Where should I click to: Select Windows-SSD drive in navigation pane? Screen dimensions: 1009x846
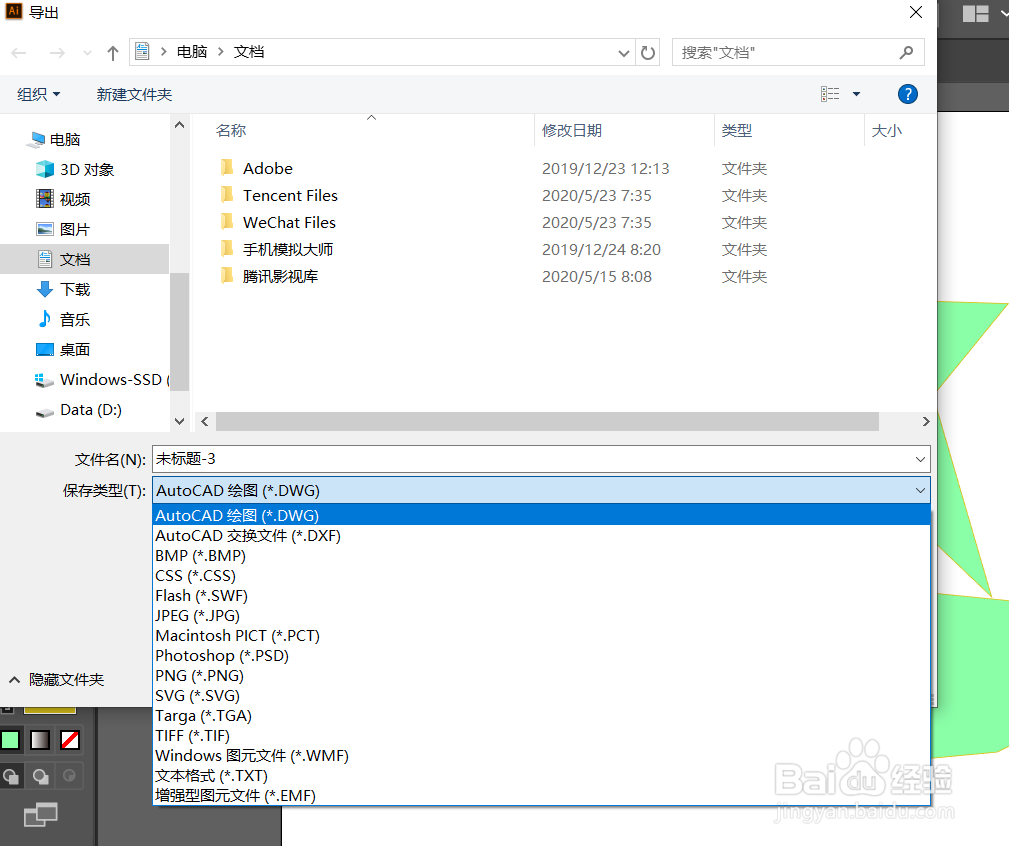(102, 380)
